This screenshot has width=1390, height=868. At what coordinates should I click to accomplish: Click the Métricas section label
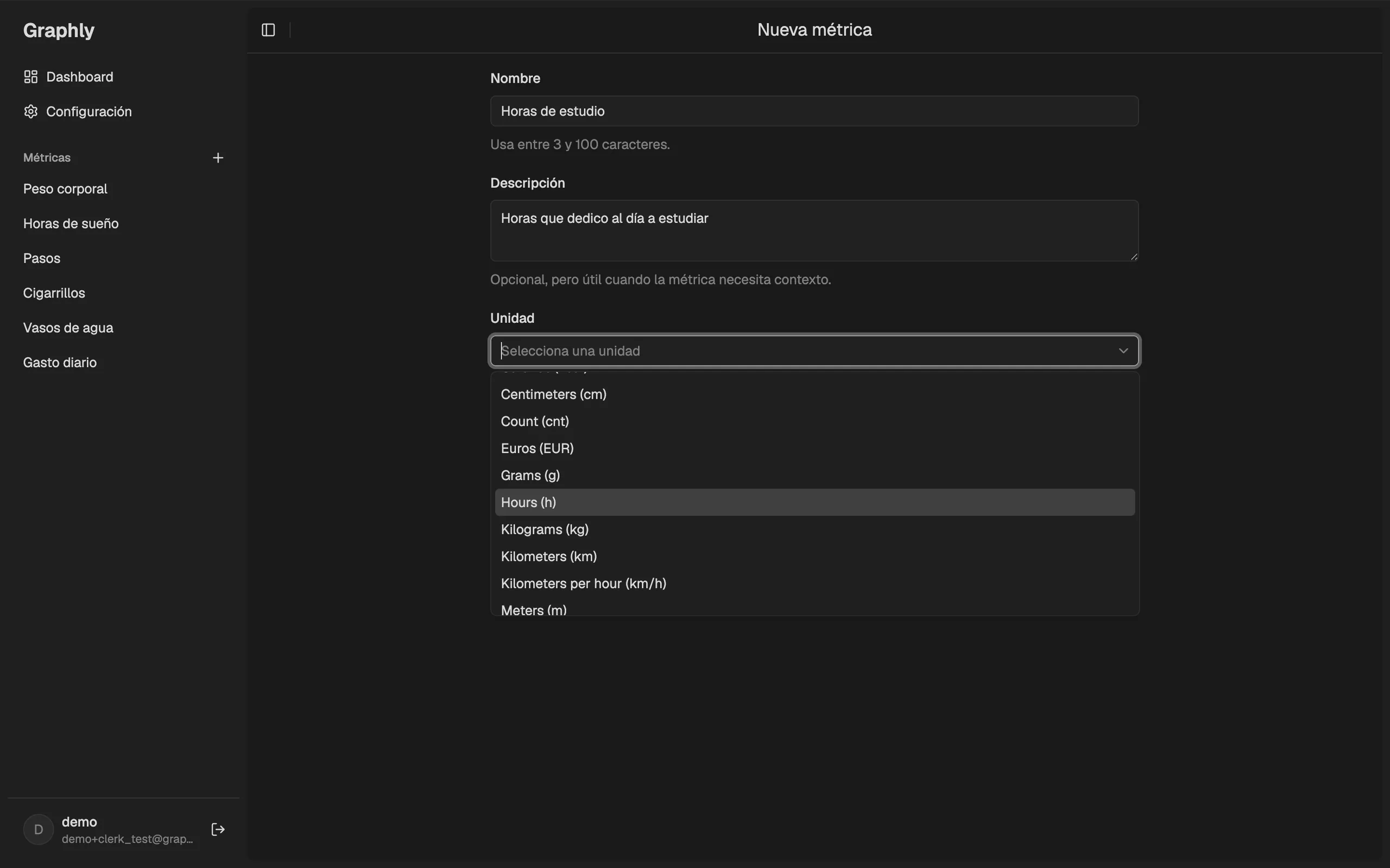[x=47, y=158]
